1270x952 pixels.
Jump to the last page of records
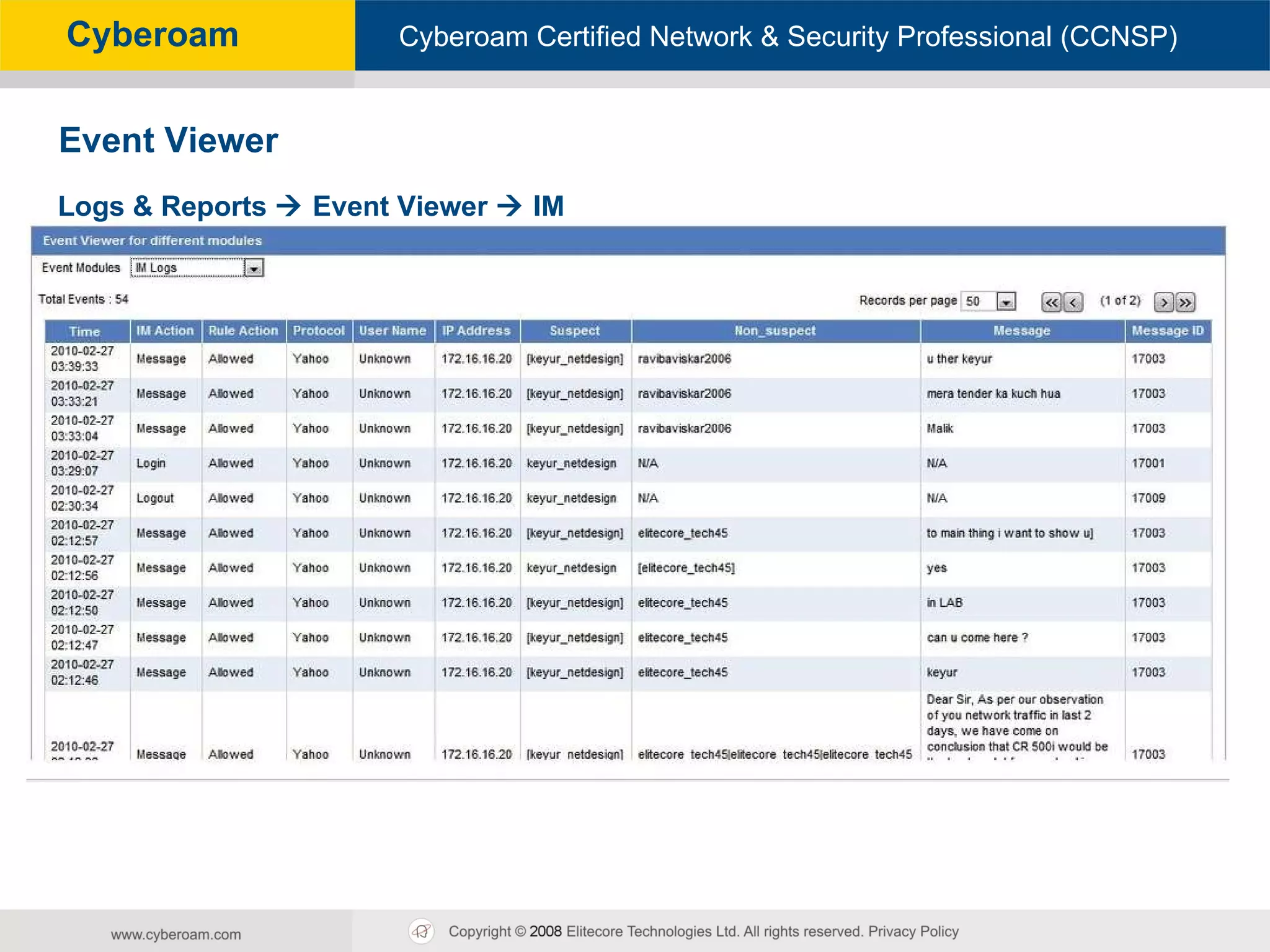1185,302
